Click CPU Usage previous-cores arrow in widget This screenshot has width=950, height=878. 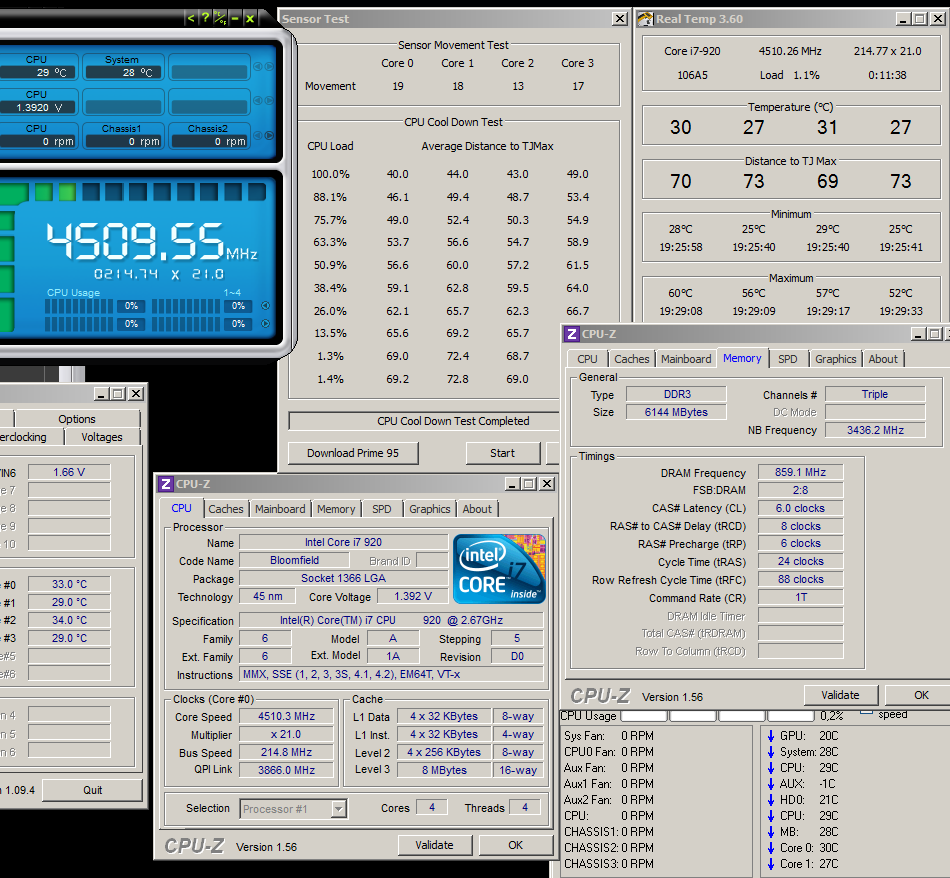[x=265, y=306]
